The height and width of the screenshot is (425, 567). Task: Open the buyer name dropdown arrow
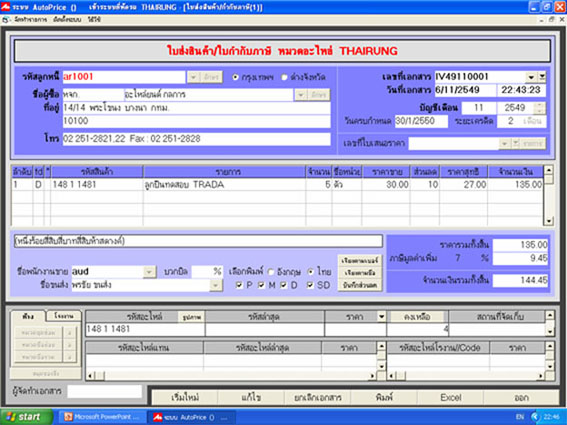300,95
